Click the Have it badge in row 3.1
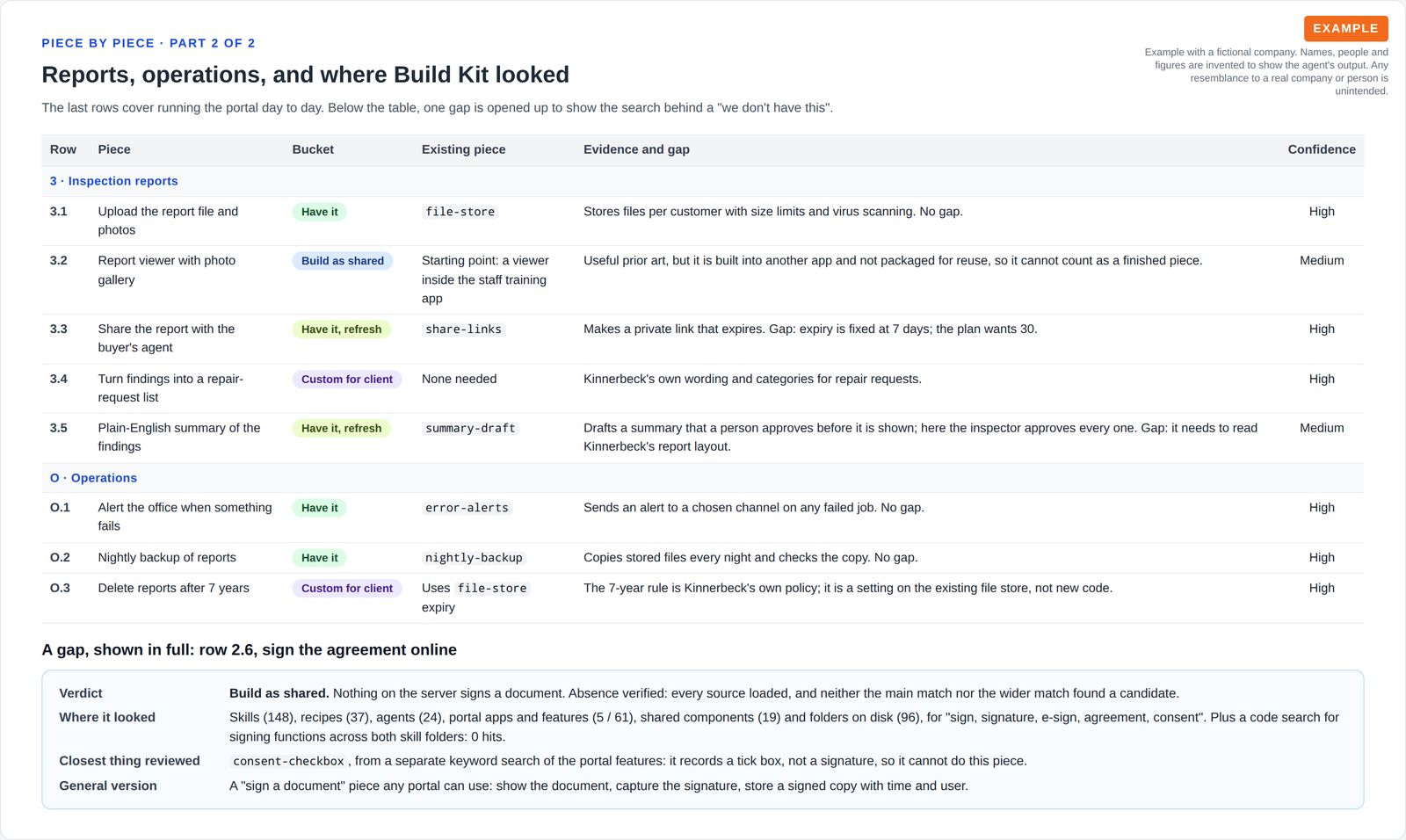Viewport: 1406px width, 840px height. 319,212
